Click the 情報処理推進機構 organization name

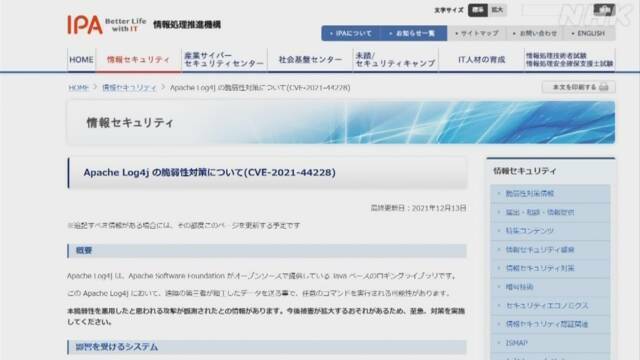coord(187,24)
